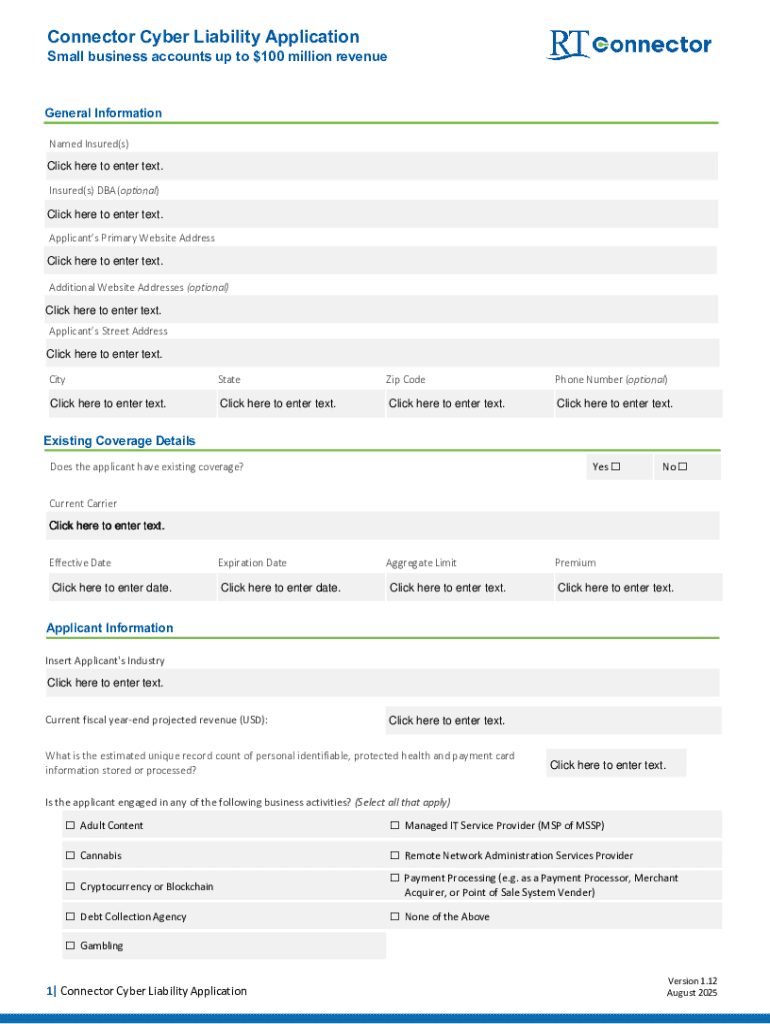Tick the Gambling checkbox
This screenshot has height=1024, width=770.
point(71,946)
